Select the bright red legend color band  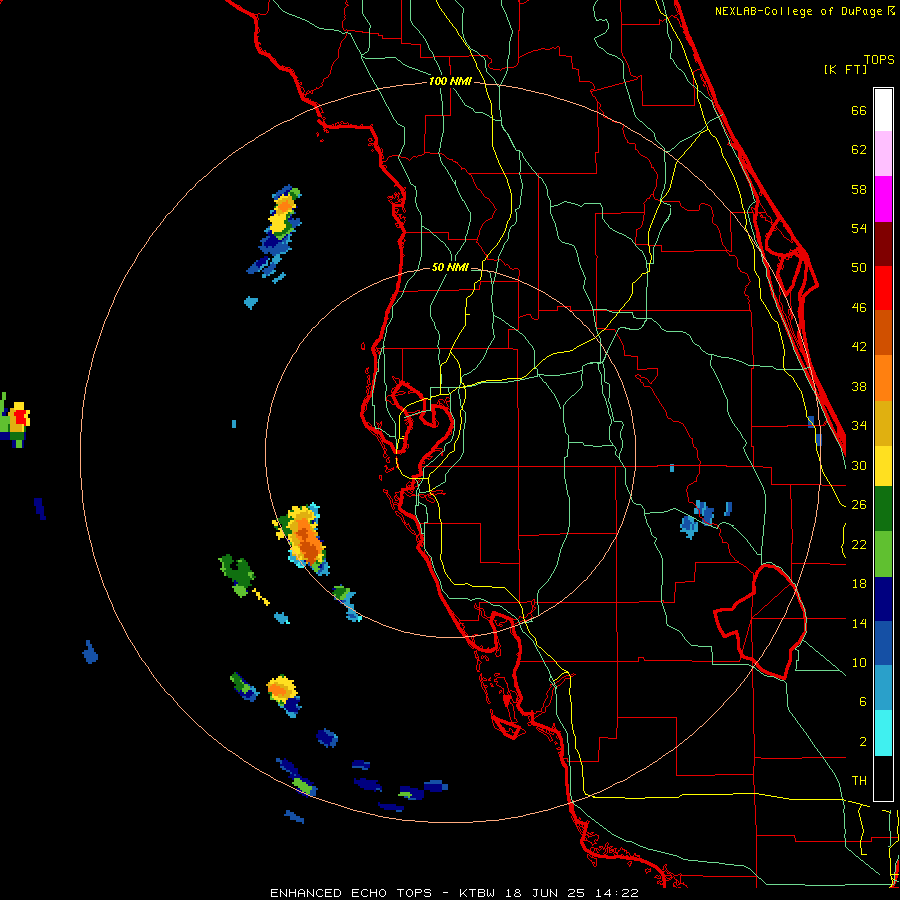883,288
